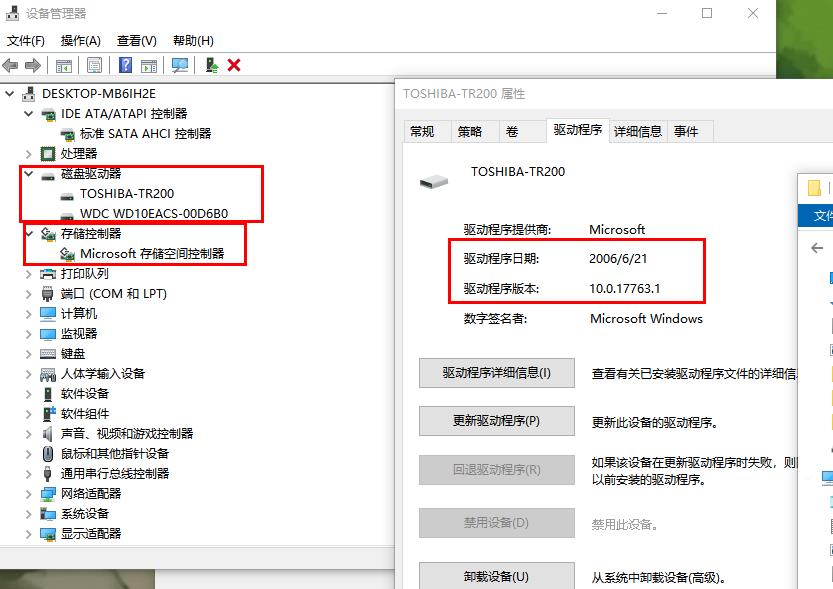This screenshot has height=589, width=833.
Task: Click the network adapter category icon
Action: [48, 494]
